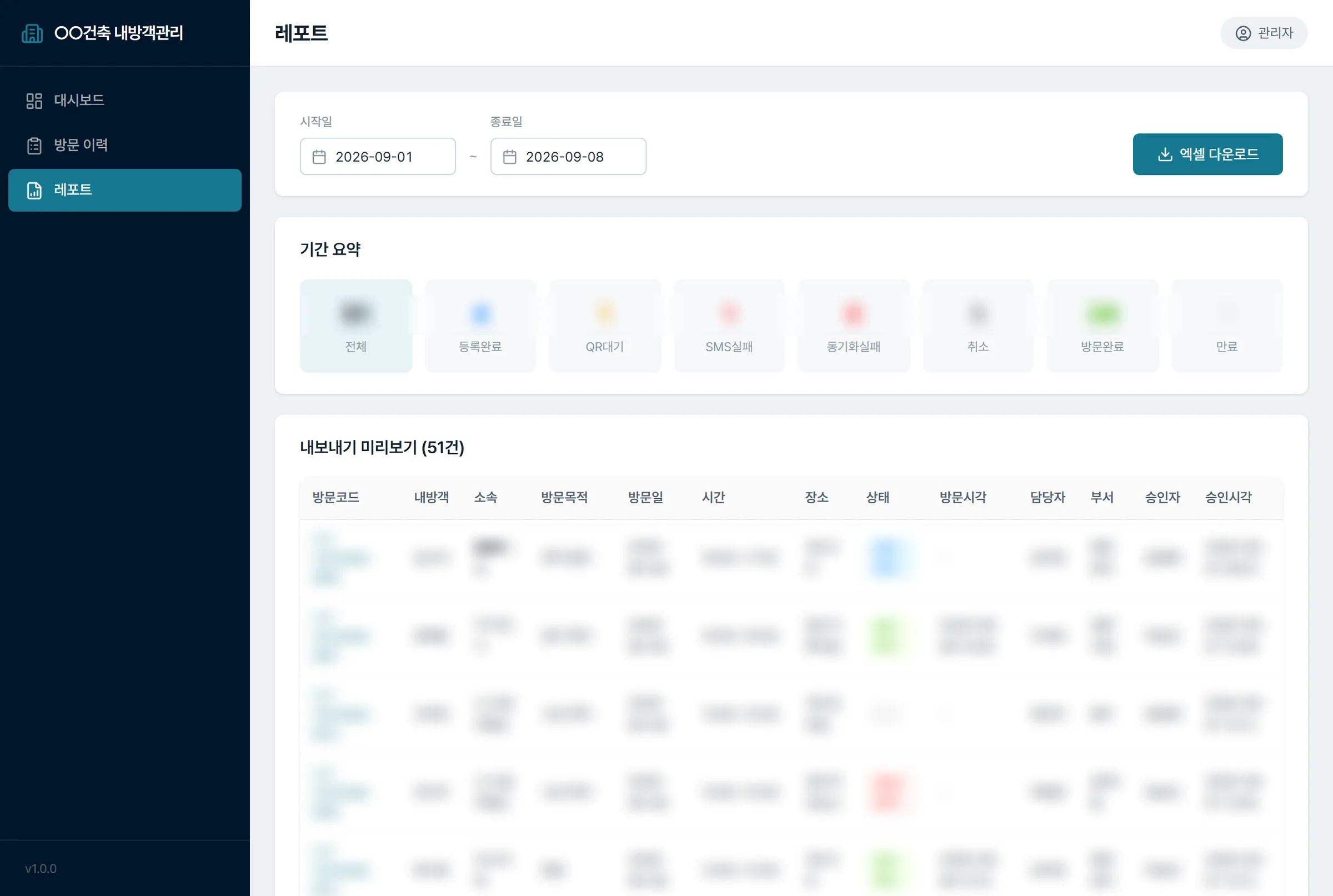Select the 동기화실패 summary card
1333x896 pixels.
click(x=854, y=326)
